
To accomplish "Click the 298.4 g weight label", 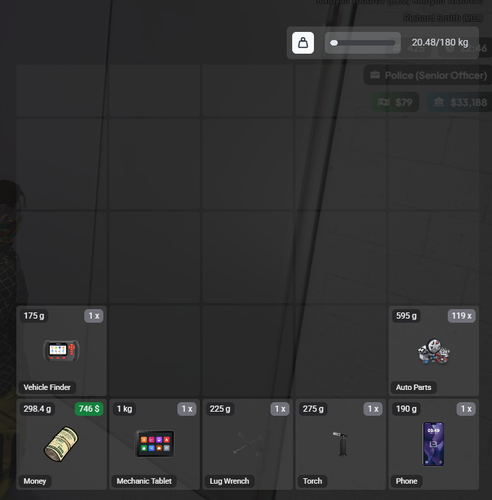I will point(37,409).
